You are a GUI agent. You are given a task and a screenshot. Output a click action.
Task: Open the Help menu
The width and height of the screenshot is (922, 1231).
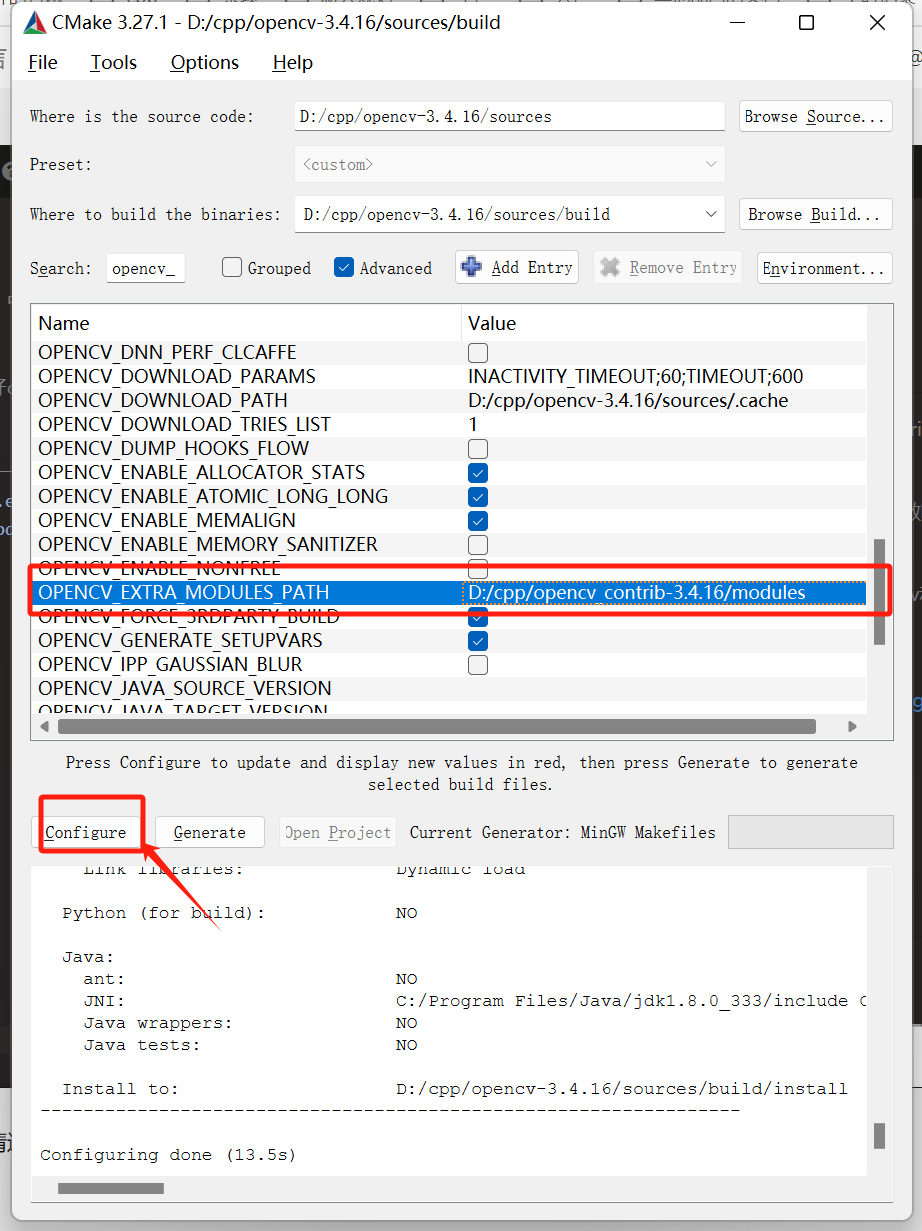coord(292,62)
